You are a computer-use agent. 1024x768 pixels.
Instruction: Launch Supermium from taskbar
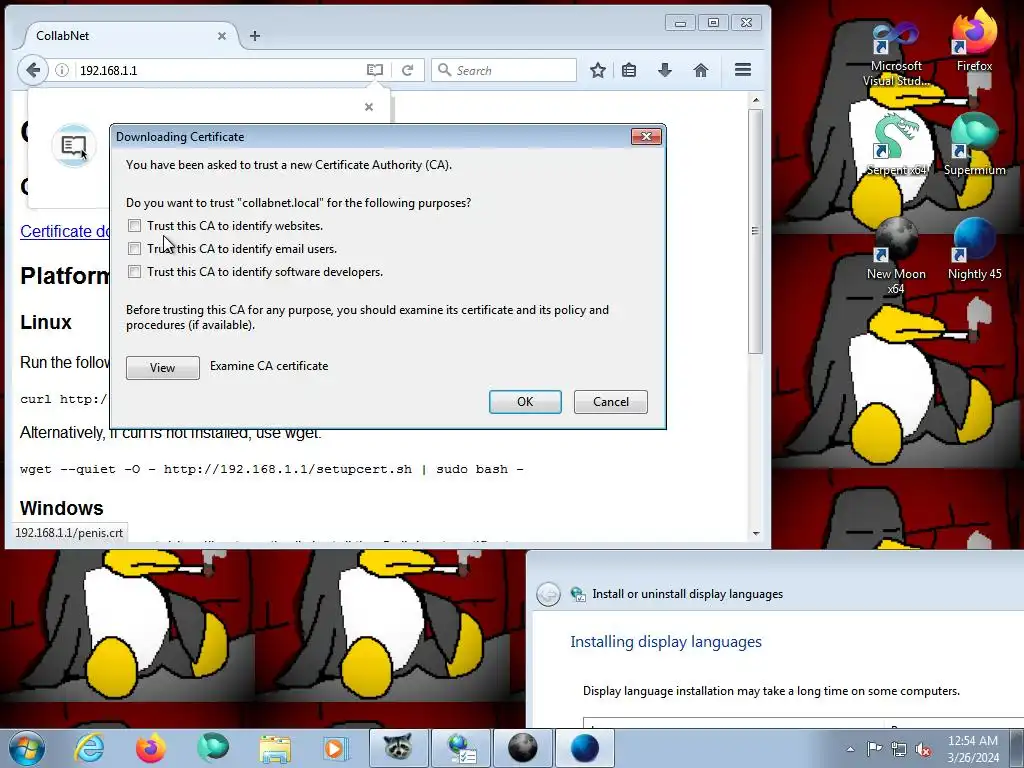213,748
